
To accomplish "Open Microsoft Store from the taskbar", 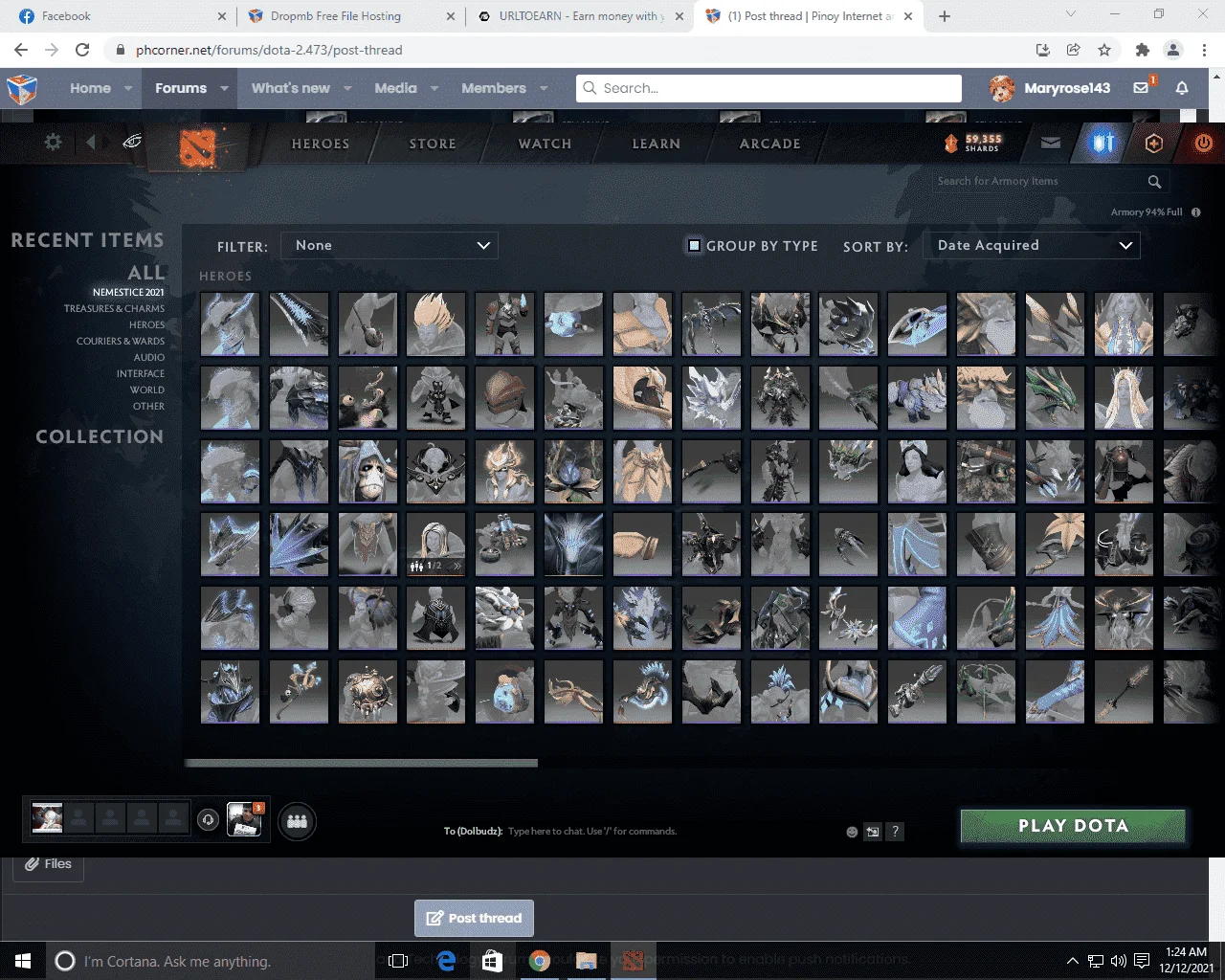I will [x=493, y=961].
